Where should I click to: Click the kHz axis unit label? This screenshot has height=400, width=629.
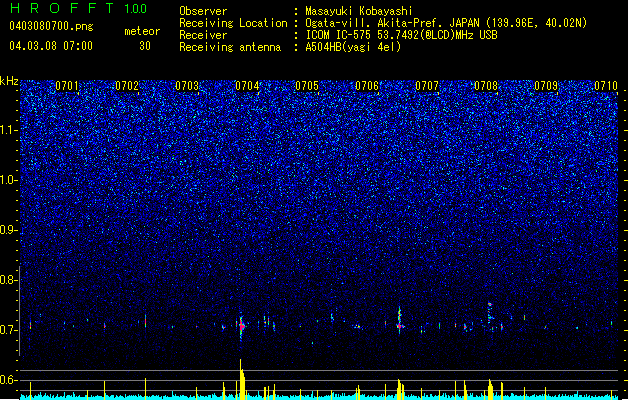(x=9, y=81)
